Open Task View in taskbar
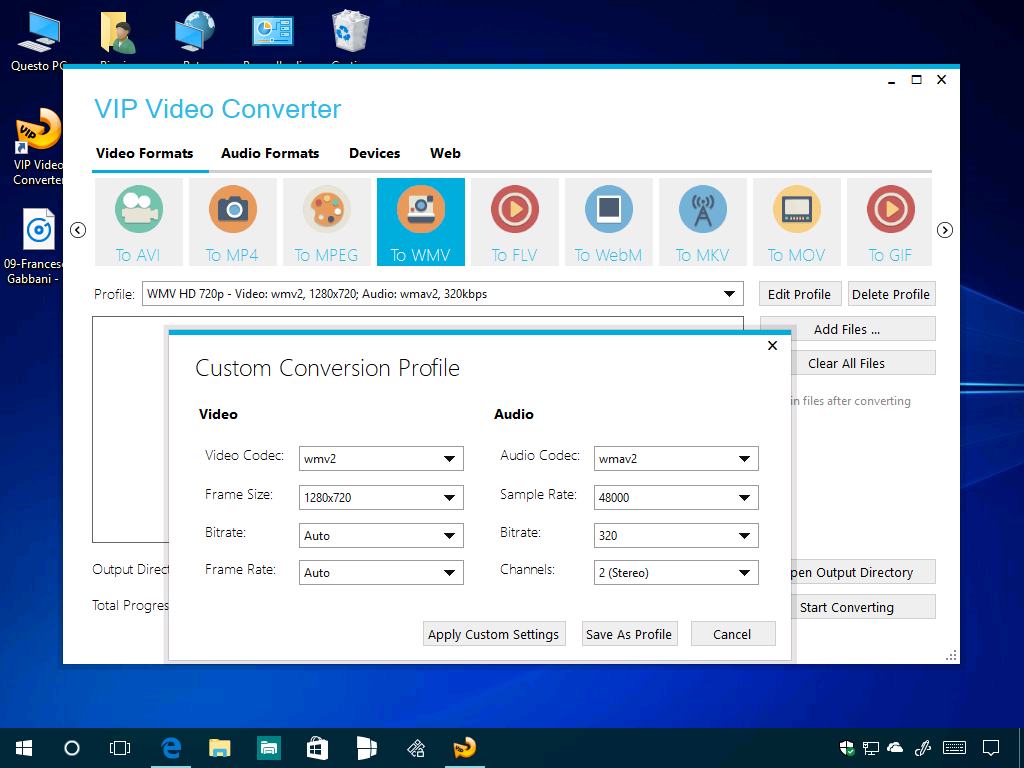The width and height of the screenshot is (1024, 768). coord(120,748)
